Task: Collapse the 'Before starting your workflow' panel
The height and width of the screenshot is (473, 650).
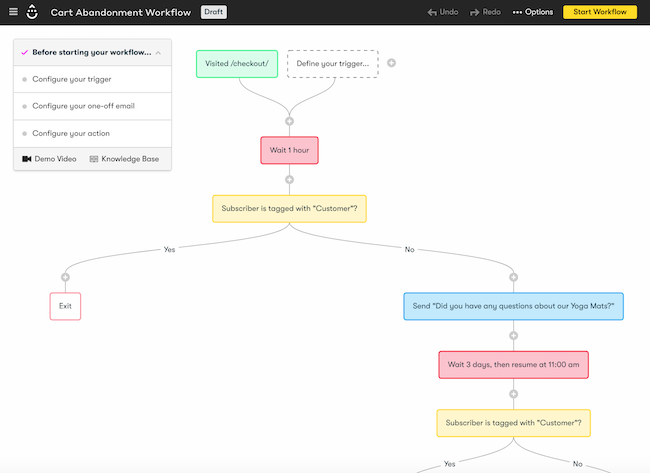Action: 158,53
